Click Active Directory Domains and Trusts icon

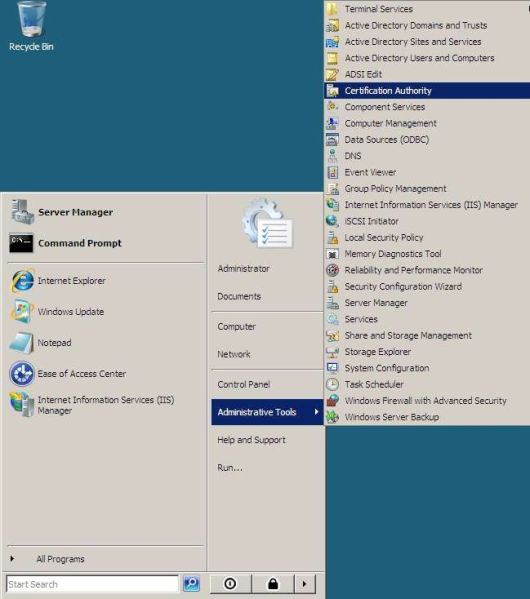[332, 25]
